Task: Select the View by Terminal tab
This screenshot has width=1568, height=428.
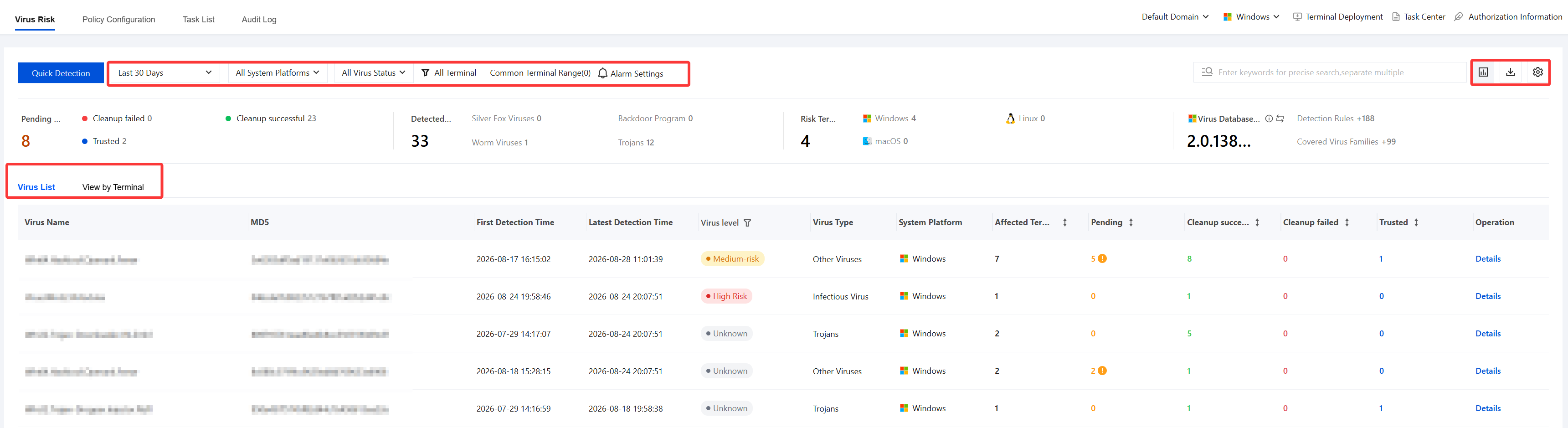Action: pos(113,187)
